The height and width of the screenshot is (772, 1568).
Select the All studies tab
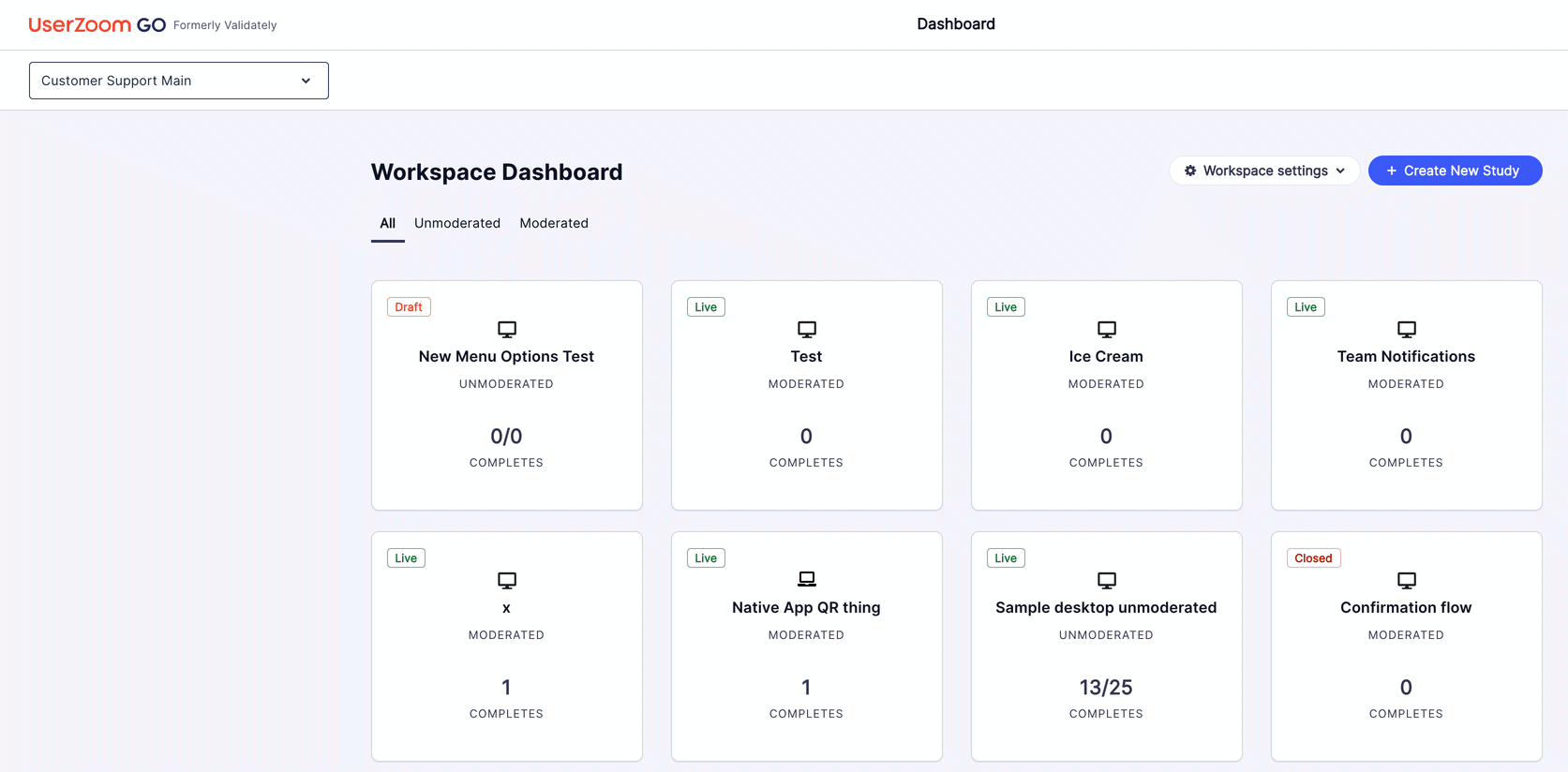point(387,223)
